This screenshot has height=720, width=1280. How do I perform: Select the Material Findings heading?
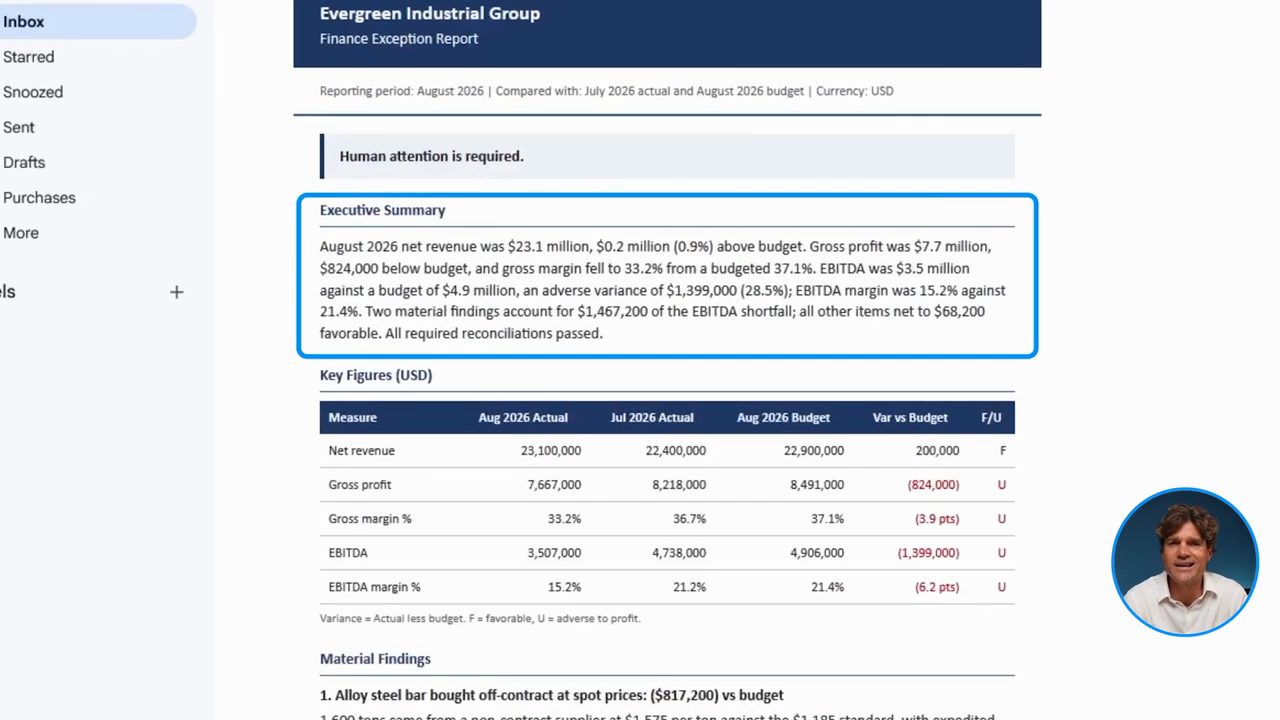(375, 659)
